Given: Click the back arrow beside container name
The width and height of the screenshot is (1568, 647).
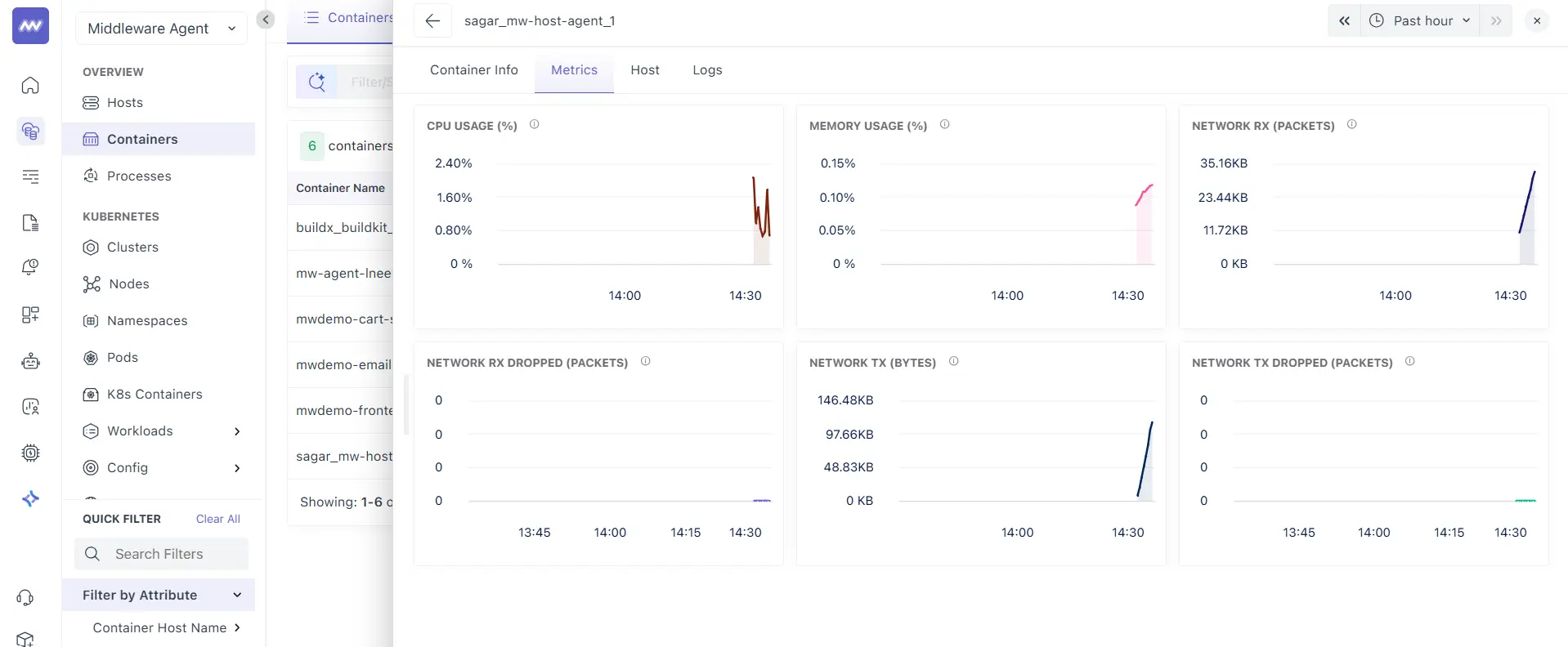Looking at the screenshot, I should point(432,21).
